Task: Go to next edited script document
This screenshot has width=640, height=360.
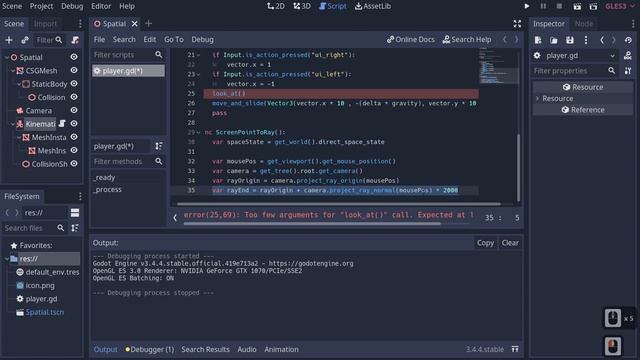Action: [516, 40]
